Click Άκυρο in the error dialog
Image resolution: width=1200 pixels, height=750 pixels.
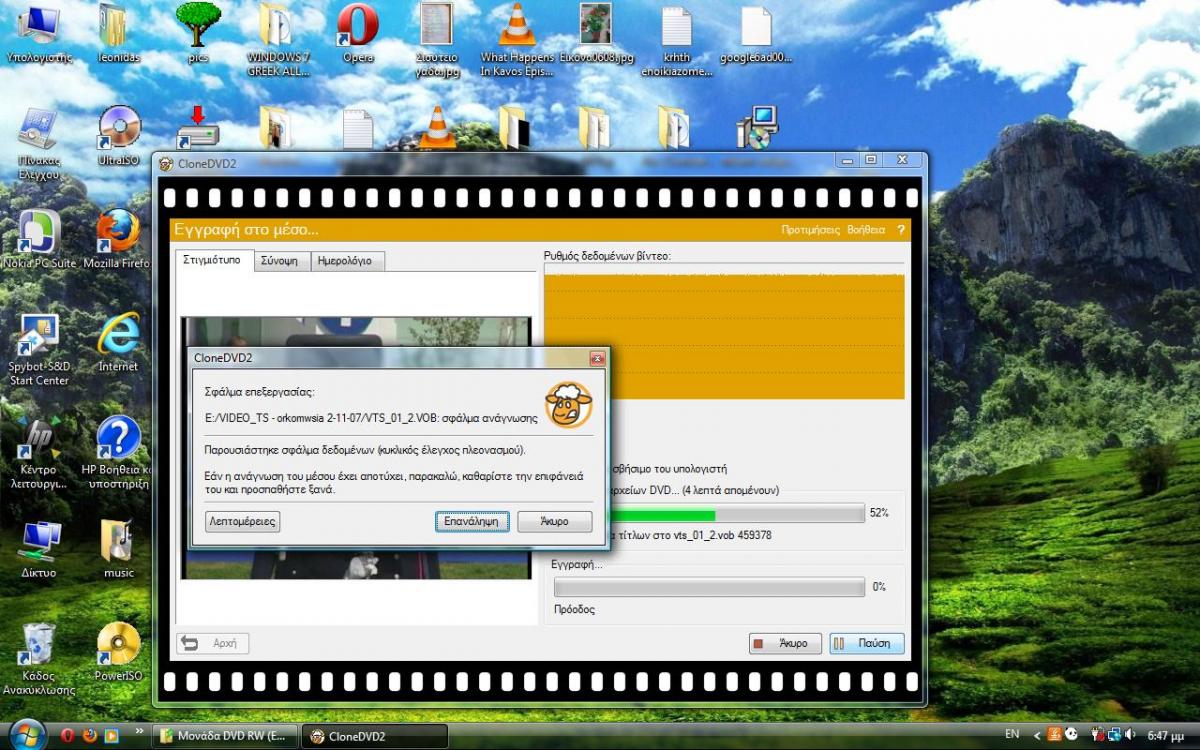pos(555,522)
